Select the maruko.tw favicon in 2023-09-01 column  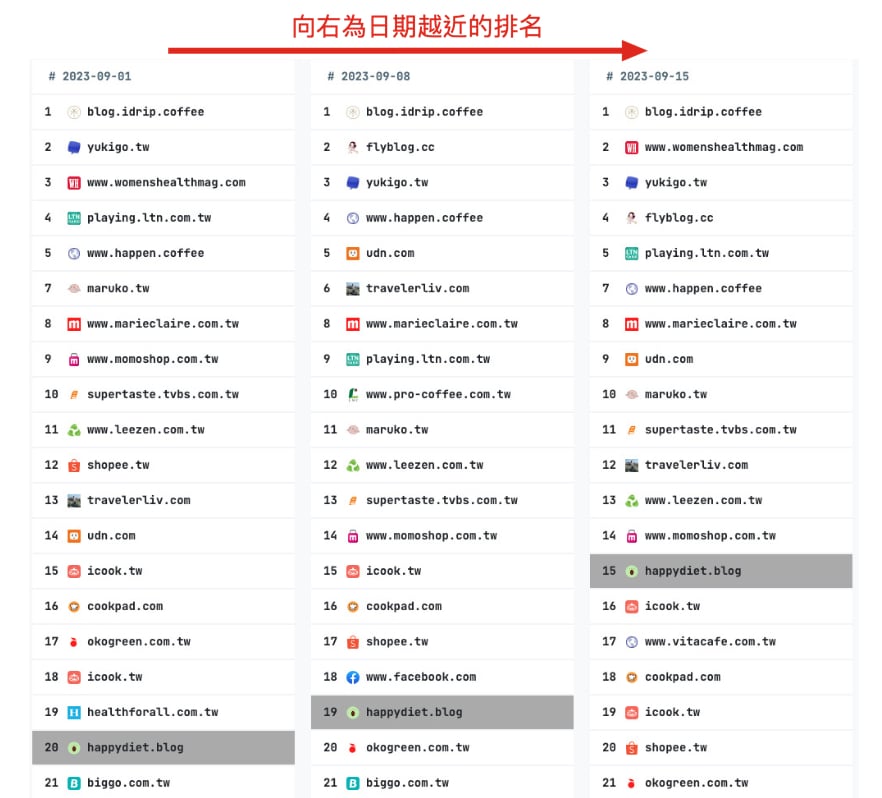tap(74, 288)
